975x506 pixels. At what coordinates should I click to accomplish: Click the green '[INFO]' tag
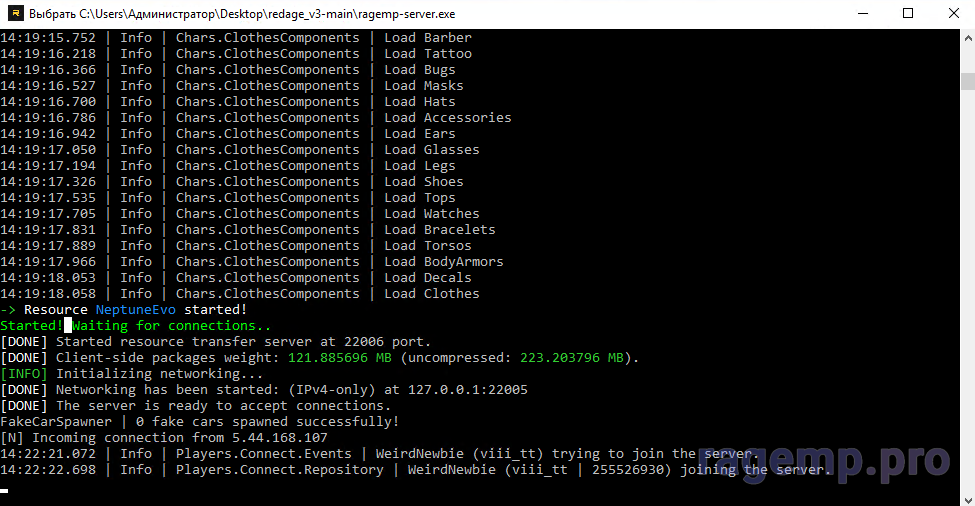coord(24,374)
